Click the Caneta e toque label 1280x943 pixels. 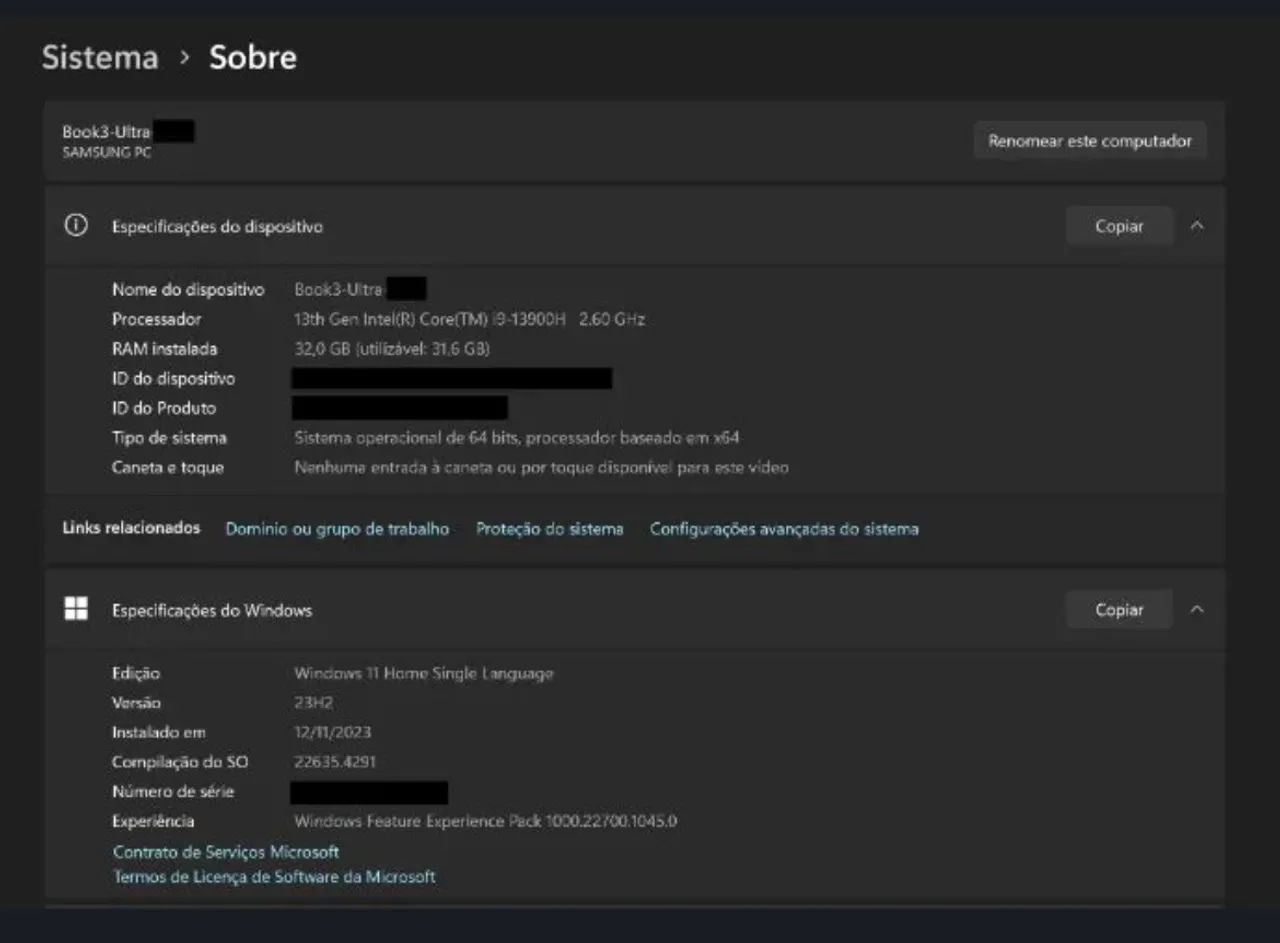(167, 467)
